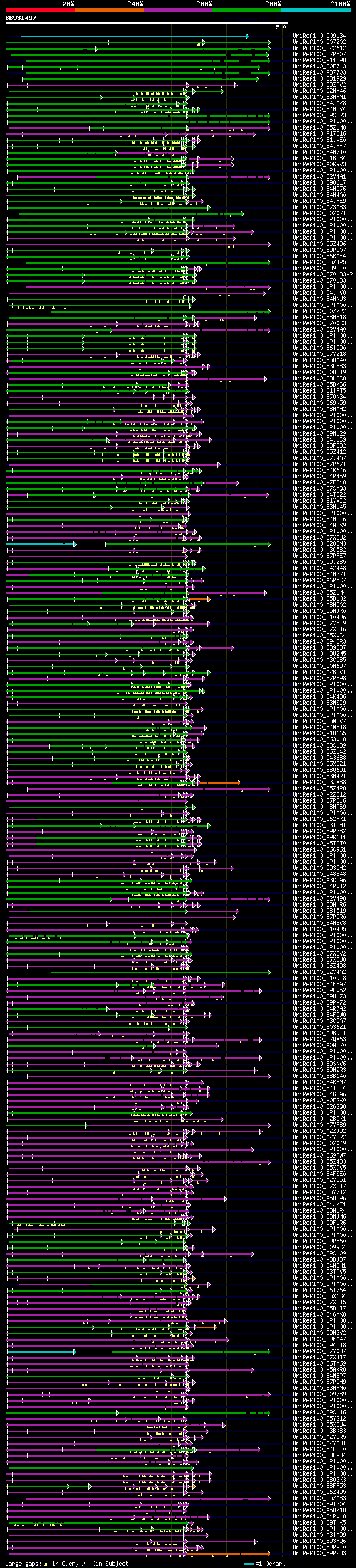This screenshot has height=1568, width=356.
Task: Select the UniRef100_Q61764 label
Action: point(319,1290)
